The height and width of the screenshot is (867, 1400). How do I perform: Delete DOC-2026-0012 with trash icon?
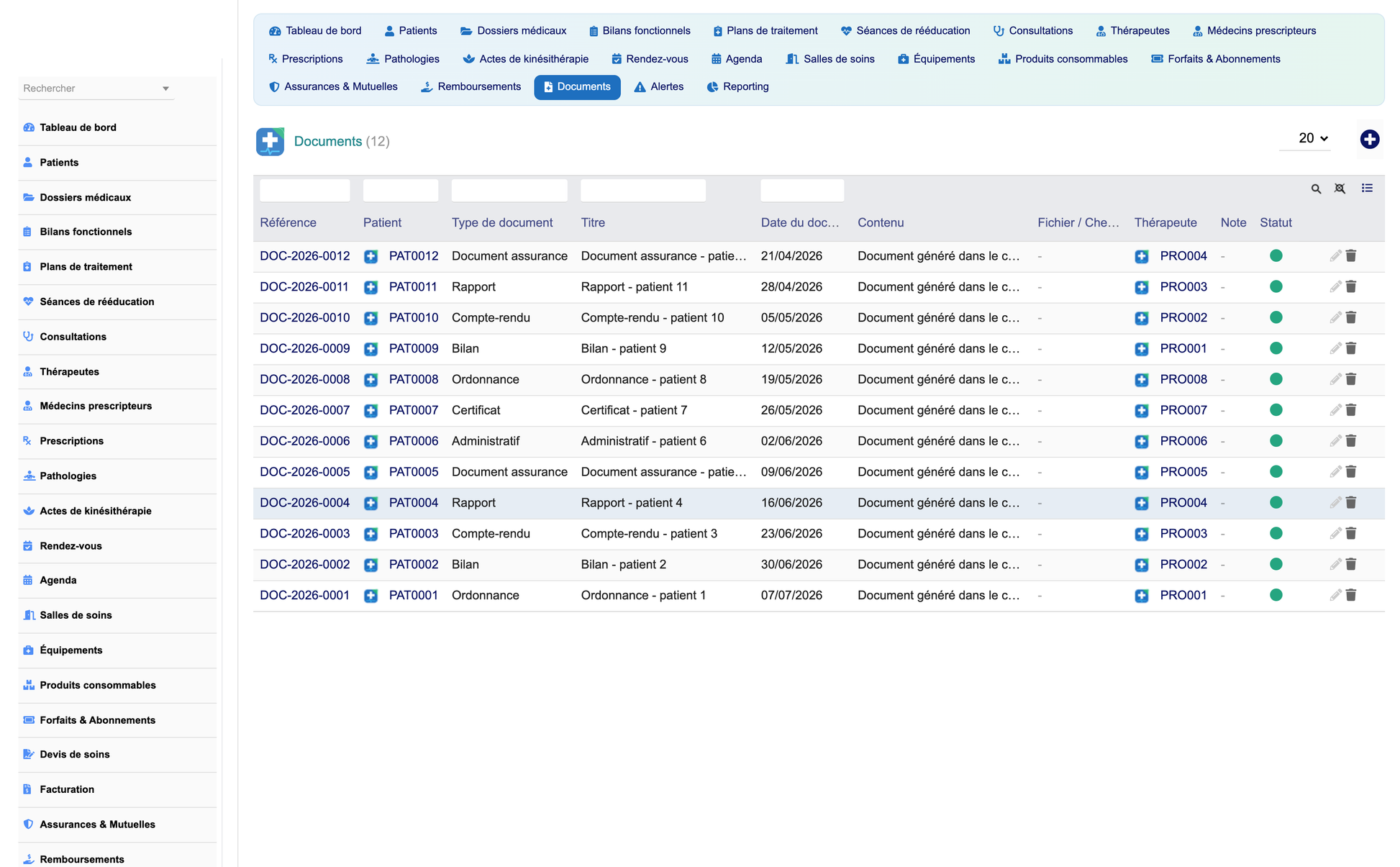click(1351, 255)
